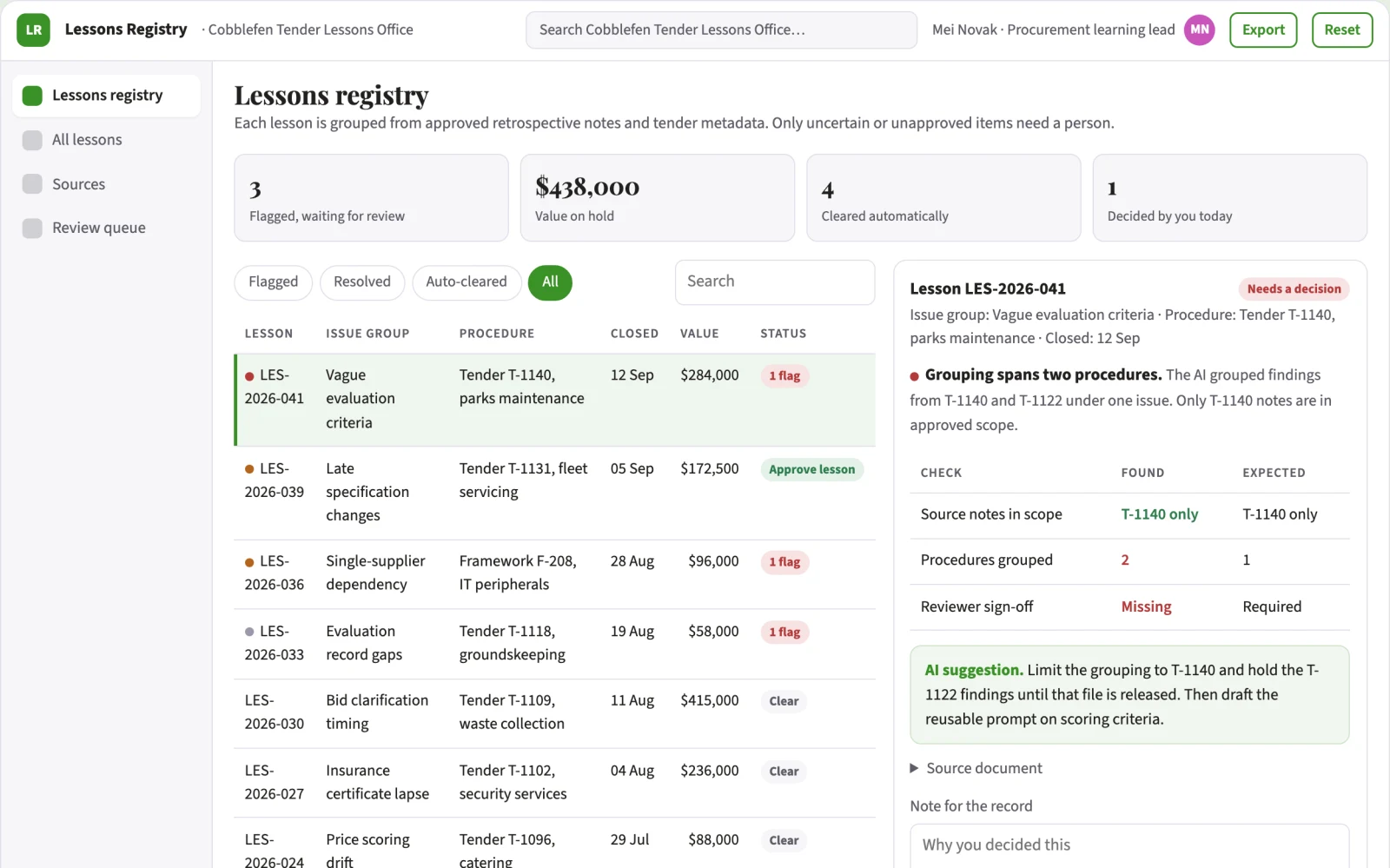Focus the Search Cobblefen Tender Lessons Office field
Image resolution: width=1390 pixels, height=868 pixels.
pos(721,30)
